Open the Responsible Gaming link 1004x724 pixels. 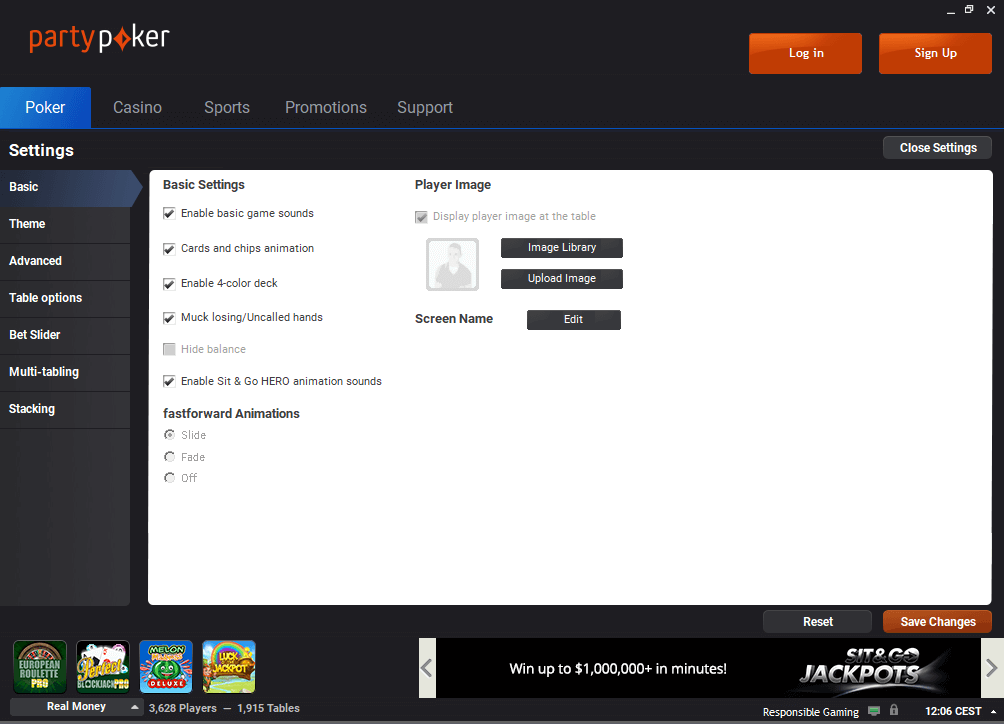tap(811, 712)
